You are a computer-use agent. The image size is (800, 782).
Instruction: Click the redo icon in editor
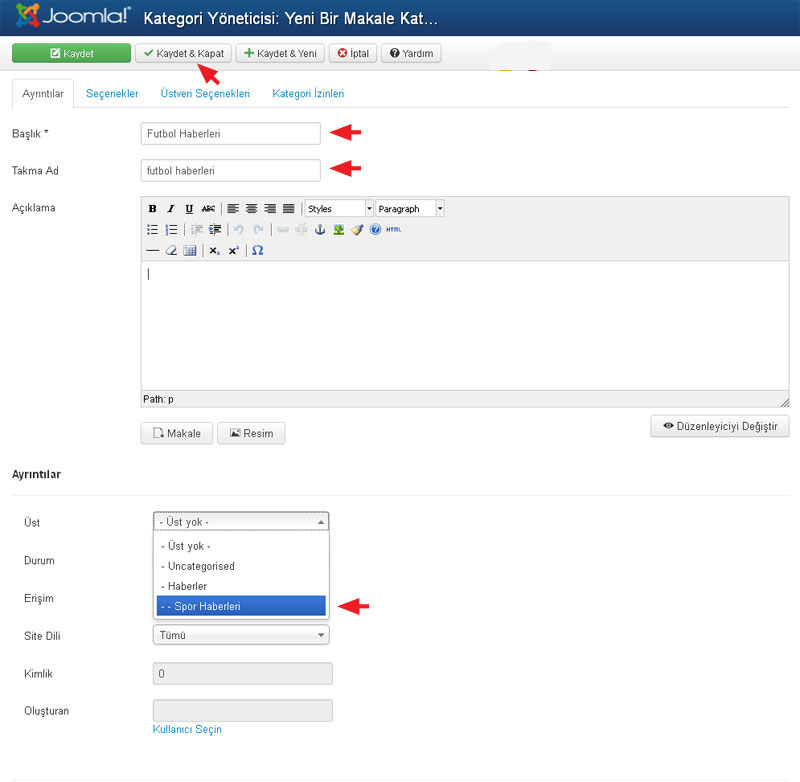(258, 230)
